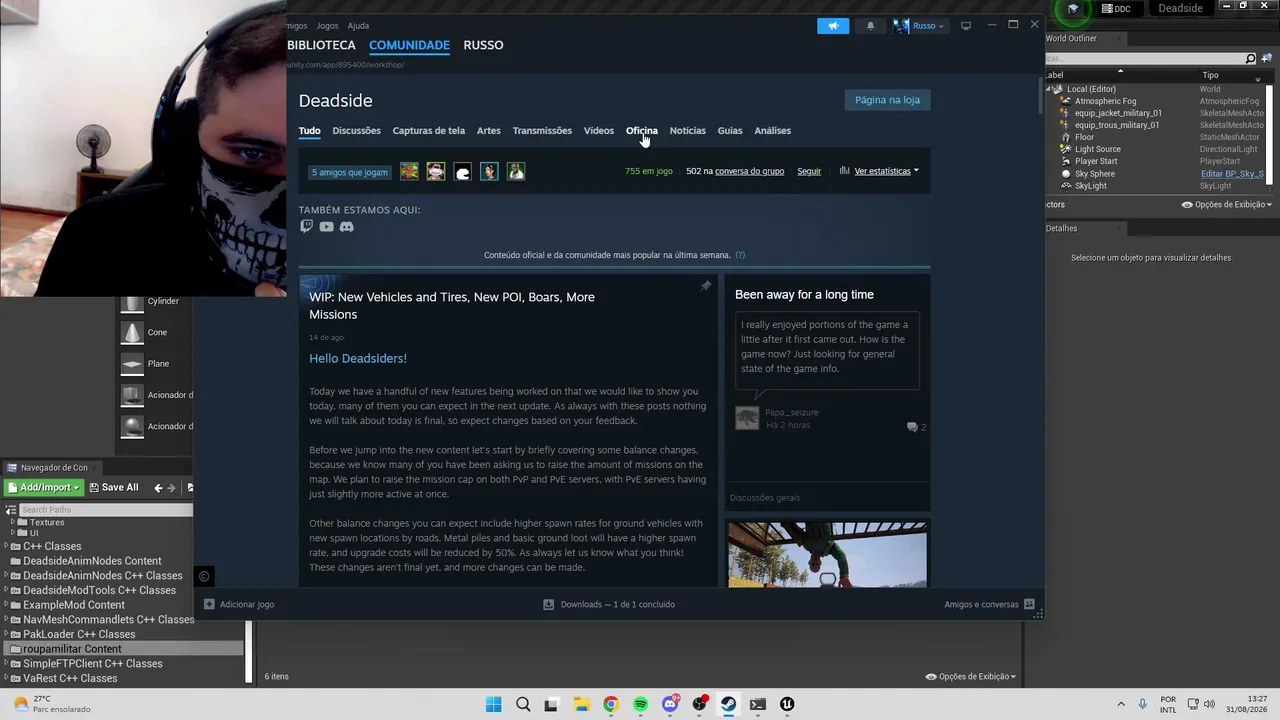Image resolution: width=1280 pixels, height=720 pixels.
Task: Expand the VaRest C++ Classes folder arrow
Action: click(x=6, y=679)
